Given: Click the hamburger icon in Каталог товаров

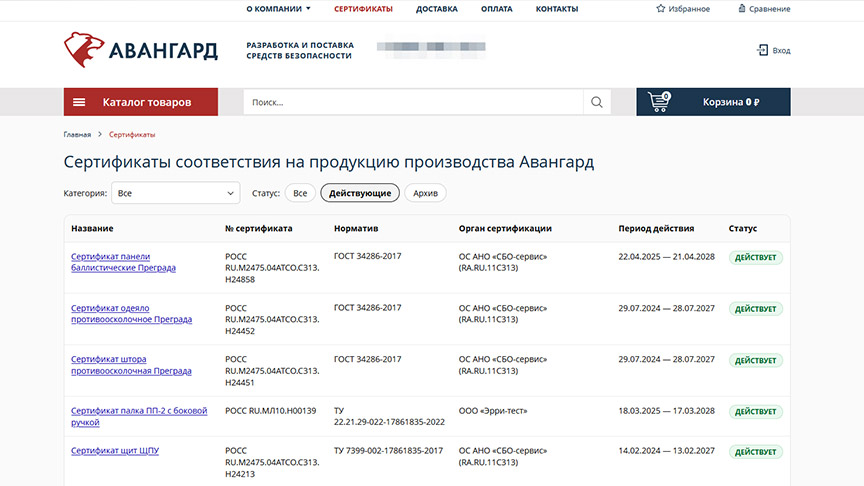Looking at the screenshot, I should tap(79, 102).
